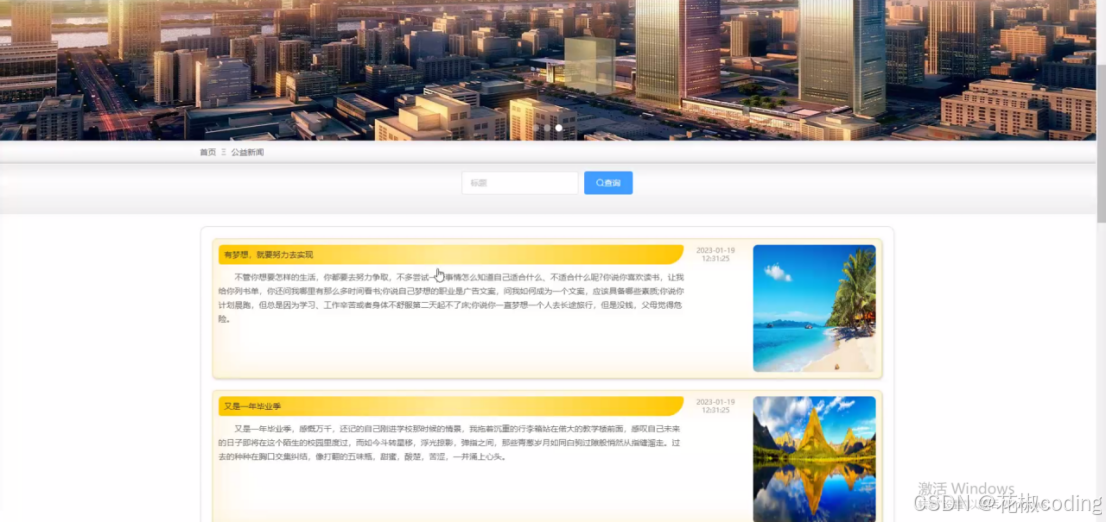
Task: Open the news article 又是一年毕业季
Action: [x=451, y=406]
